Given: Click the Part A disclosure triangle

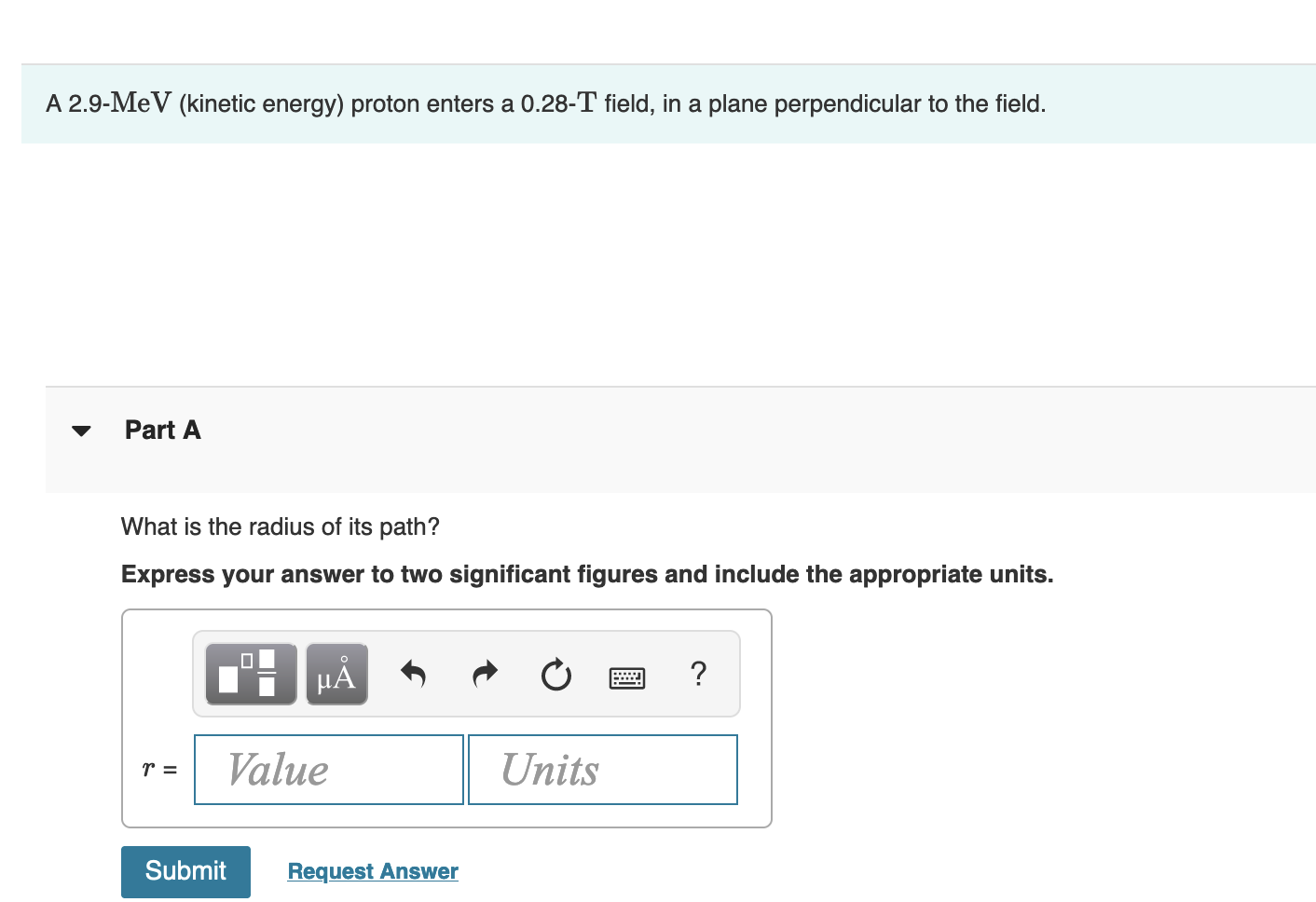Looking at the screenshot, I should coord(82,430).
